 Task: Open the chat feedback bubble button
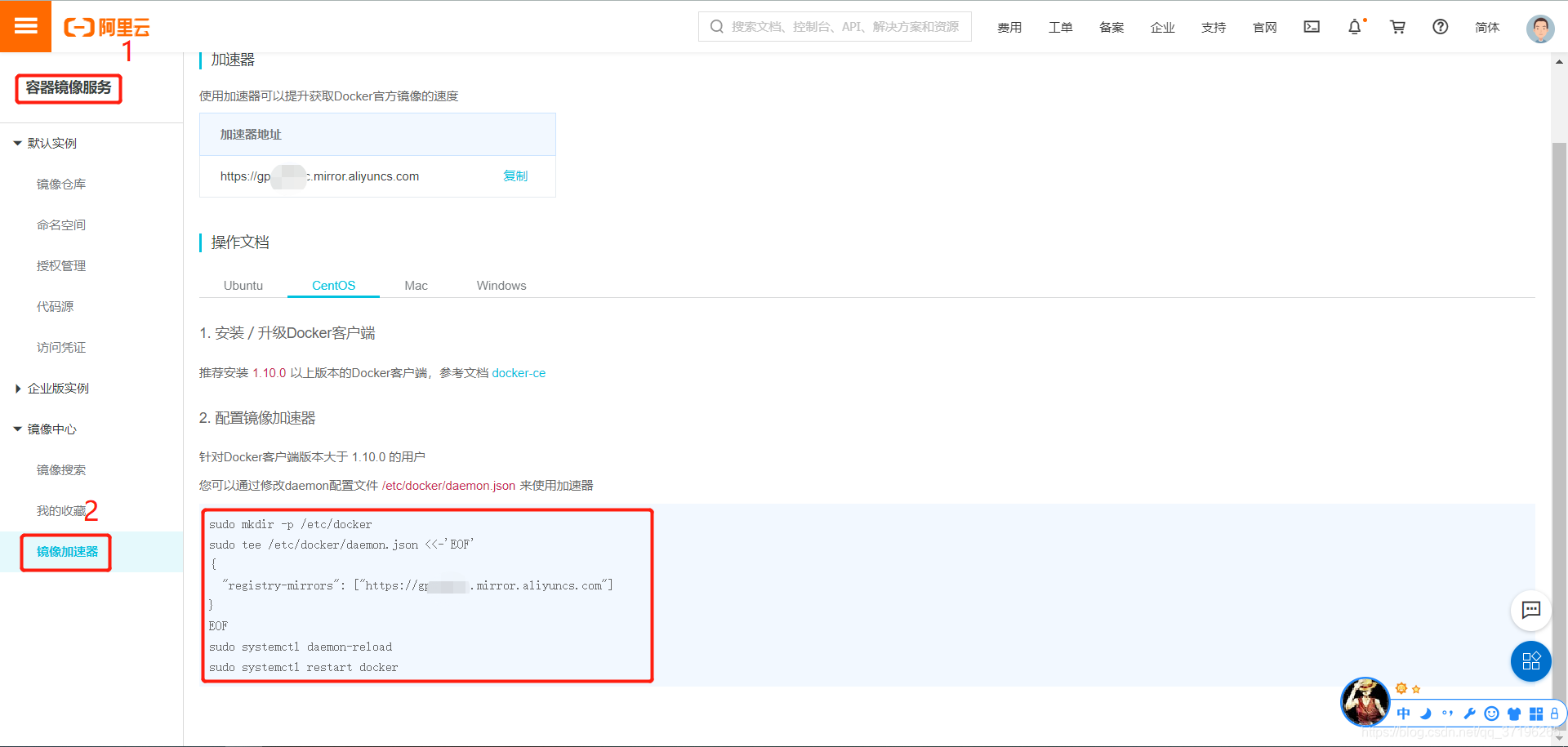tap(1531, 610)
